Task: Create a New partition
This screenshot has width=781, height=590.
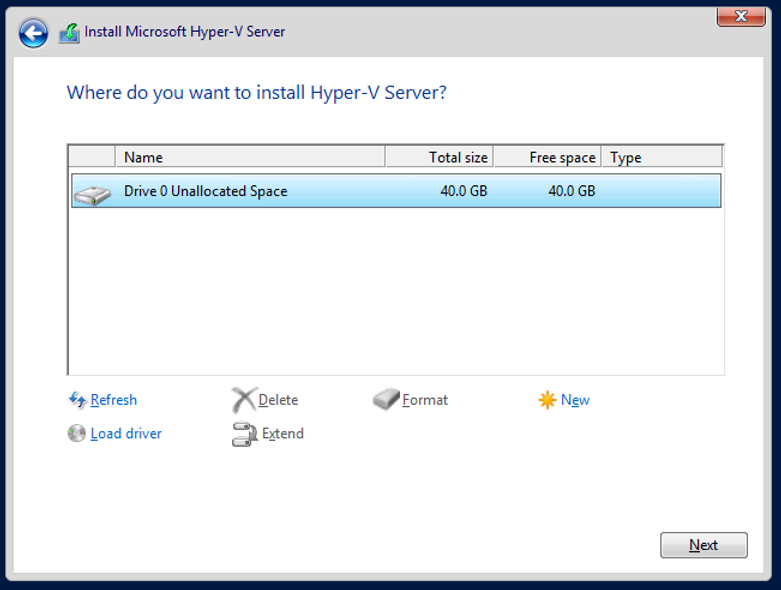Action: (x=575, y=400)
